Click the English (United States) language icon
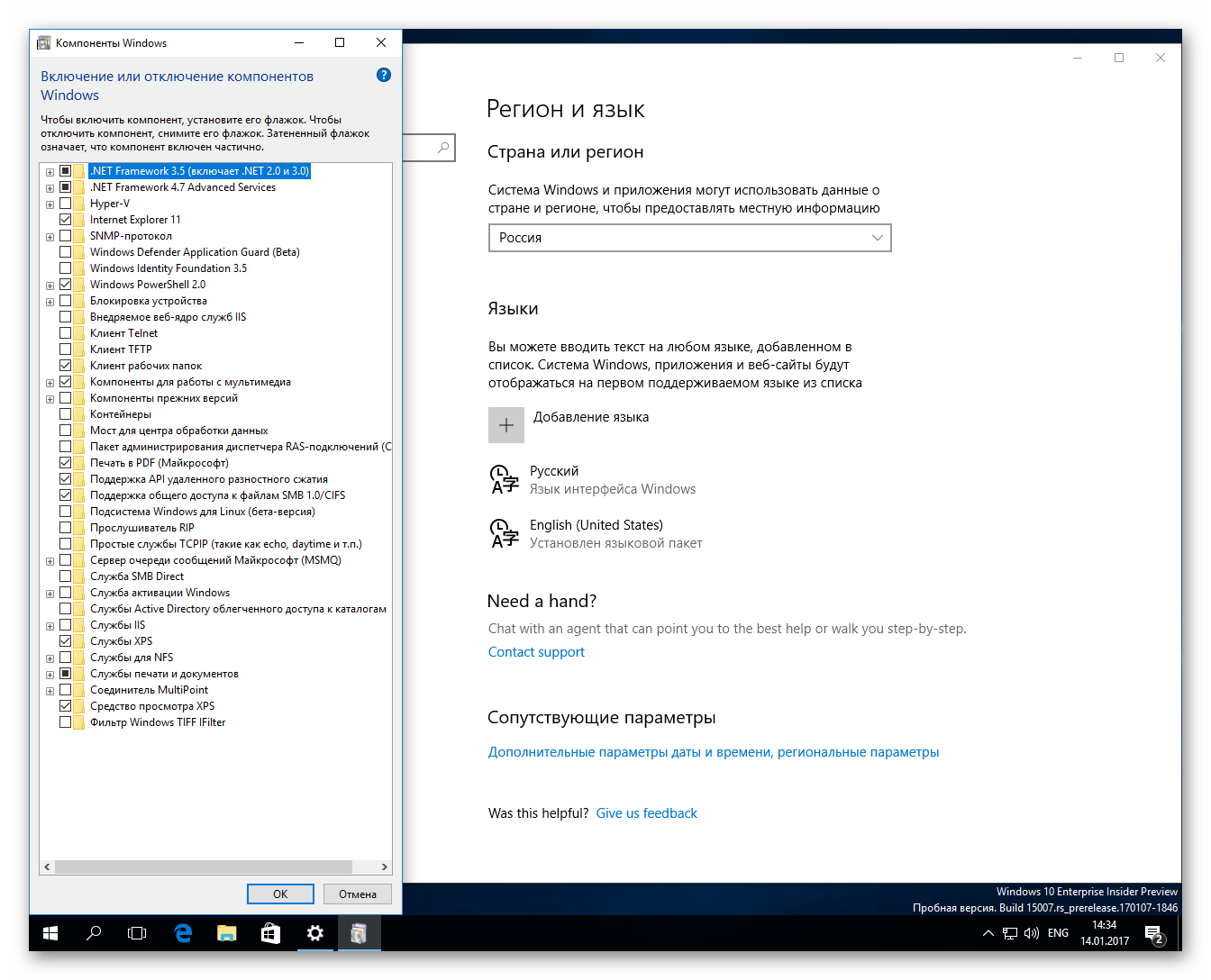The image size is (1211, 980). [x=504, y=533]
